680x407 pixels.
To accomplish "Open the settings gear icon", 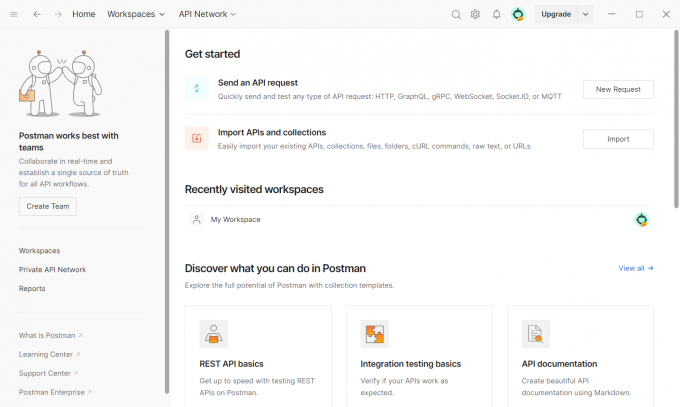I will 475,14.
